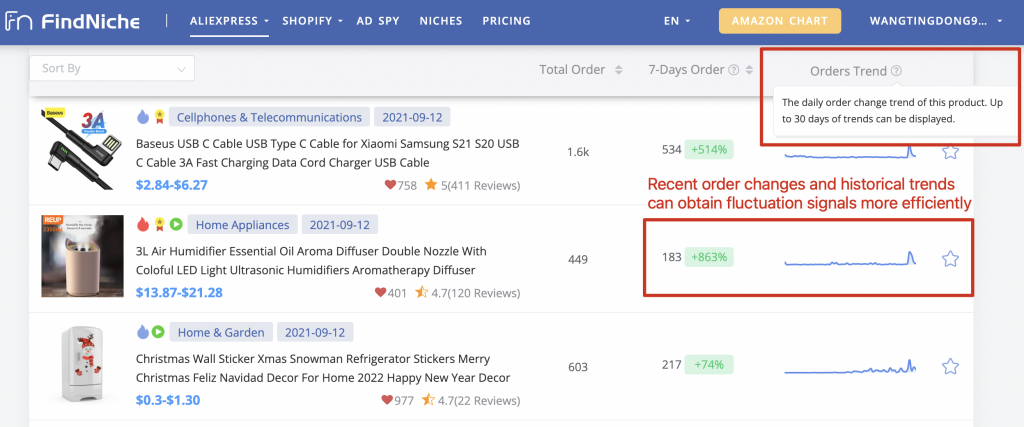The image size is (1024, 427).
Task: Click the Amazon Chart button
Action: click(780, 21)
